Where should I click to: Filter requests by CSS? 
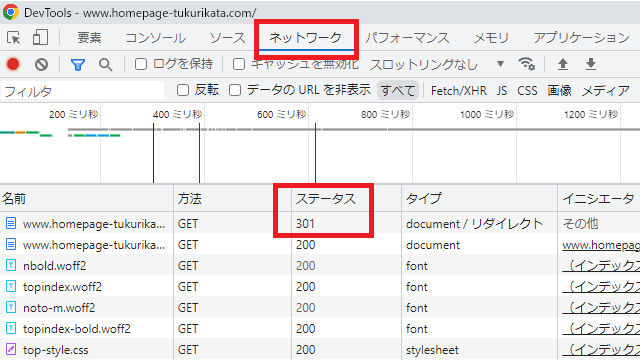tap(527, 91)
